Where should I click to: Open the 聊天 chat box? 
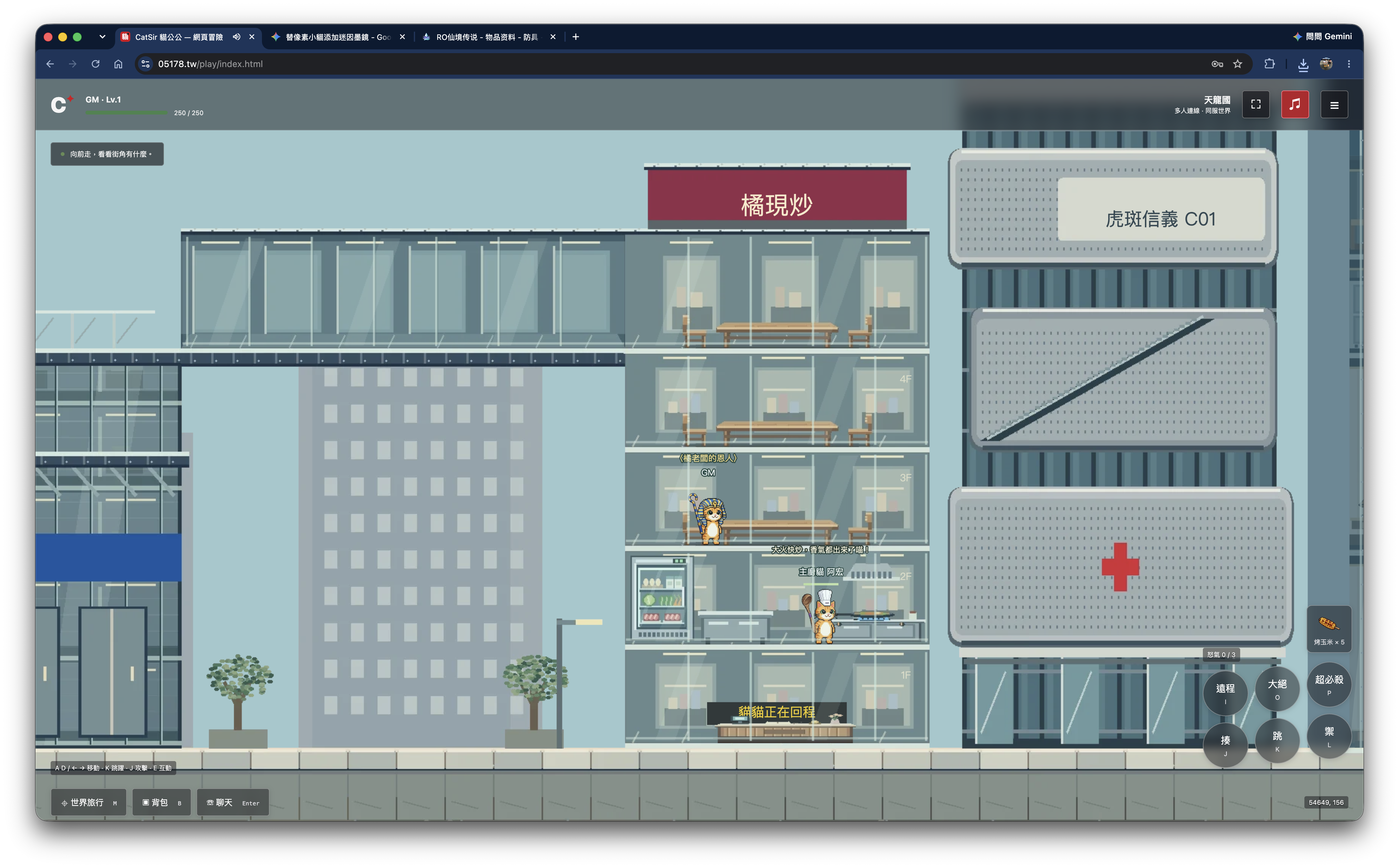point(233,802)
